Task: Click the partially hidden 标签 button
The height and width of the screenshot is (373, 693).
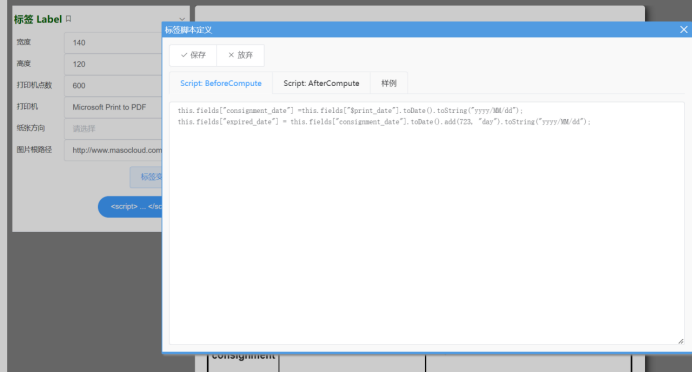Action: coord(146,177)
